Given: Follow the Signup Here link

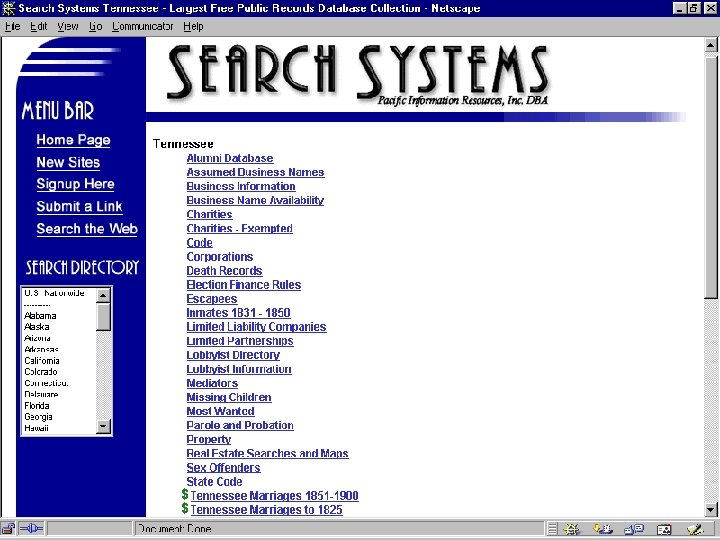Looking at the screenshot, I should click(x=75, y=184).
